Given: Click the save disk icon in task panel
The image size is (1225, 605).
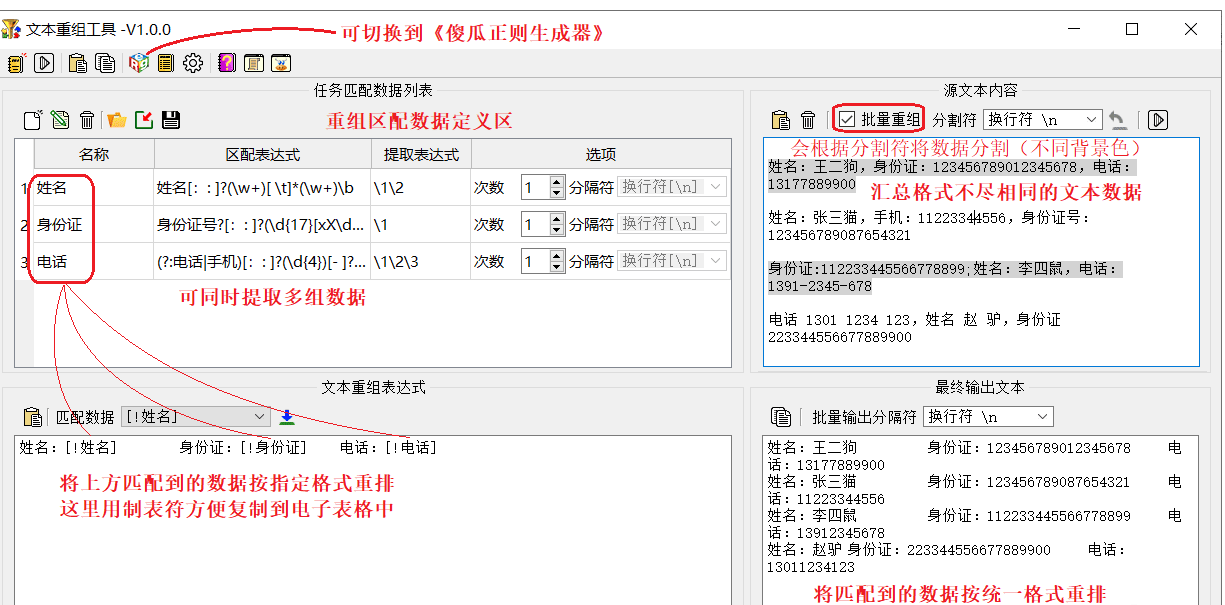Looking at the screenshot, I should (x=170, y=119).
